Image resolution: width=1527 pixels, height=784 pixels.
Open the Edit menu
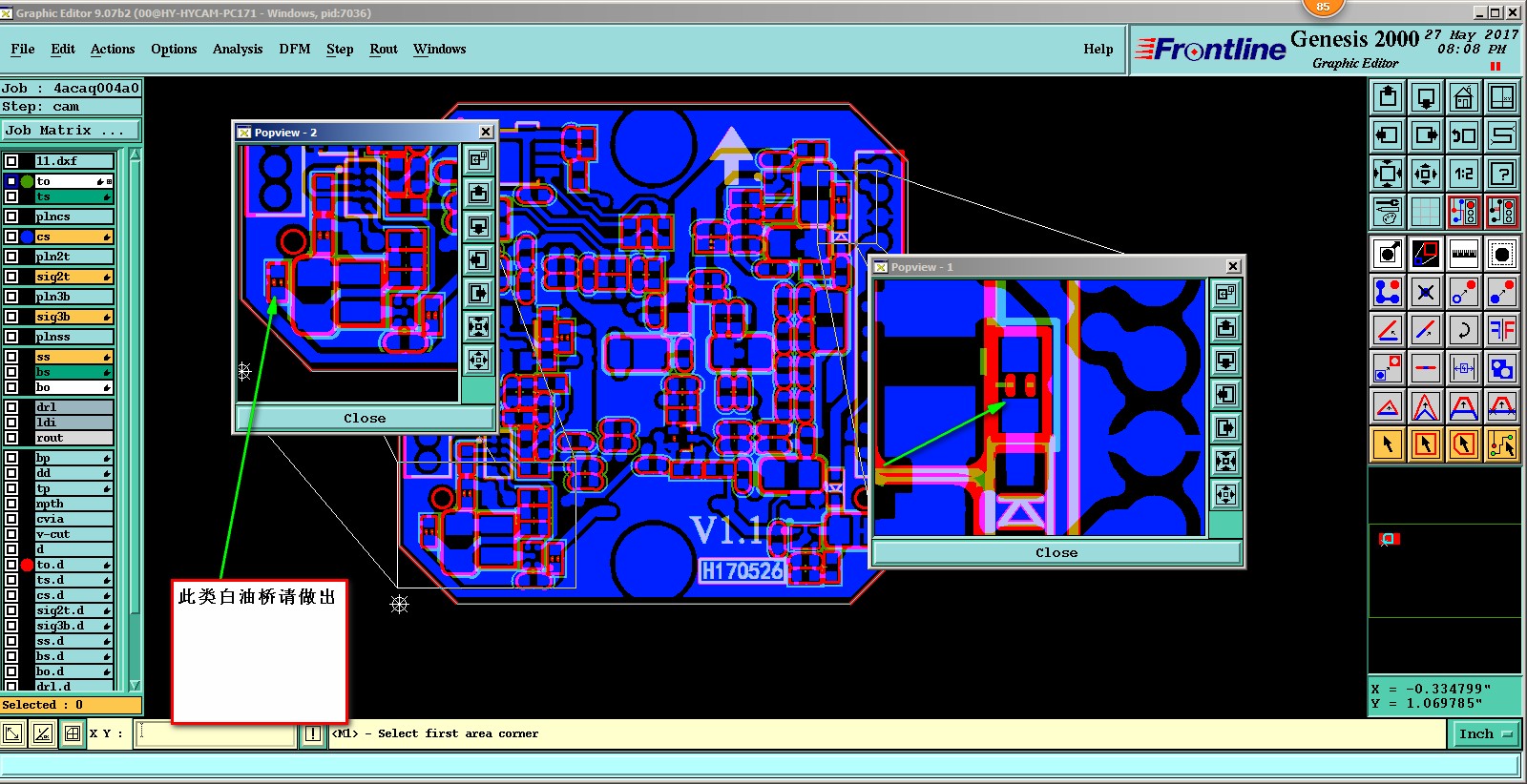coord(63,50)
